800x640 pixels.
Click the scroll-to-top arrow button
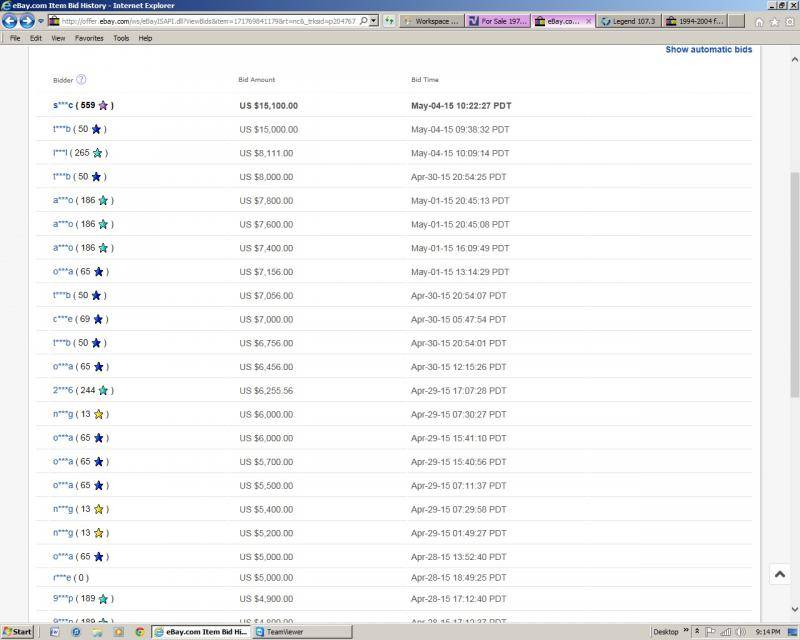(779, 574)
